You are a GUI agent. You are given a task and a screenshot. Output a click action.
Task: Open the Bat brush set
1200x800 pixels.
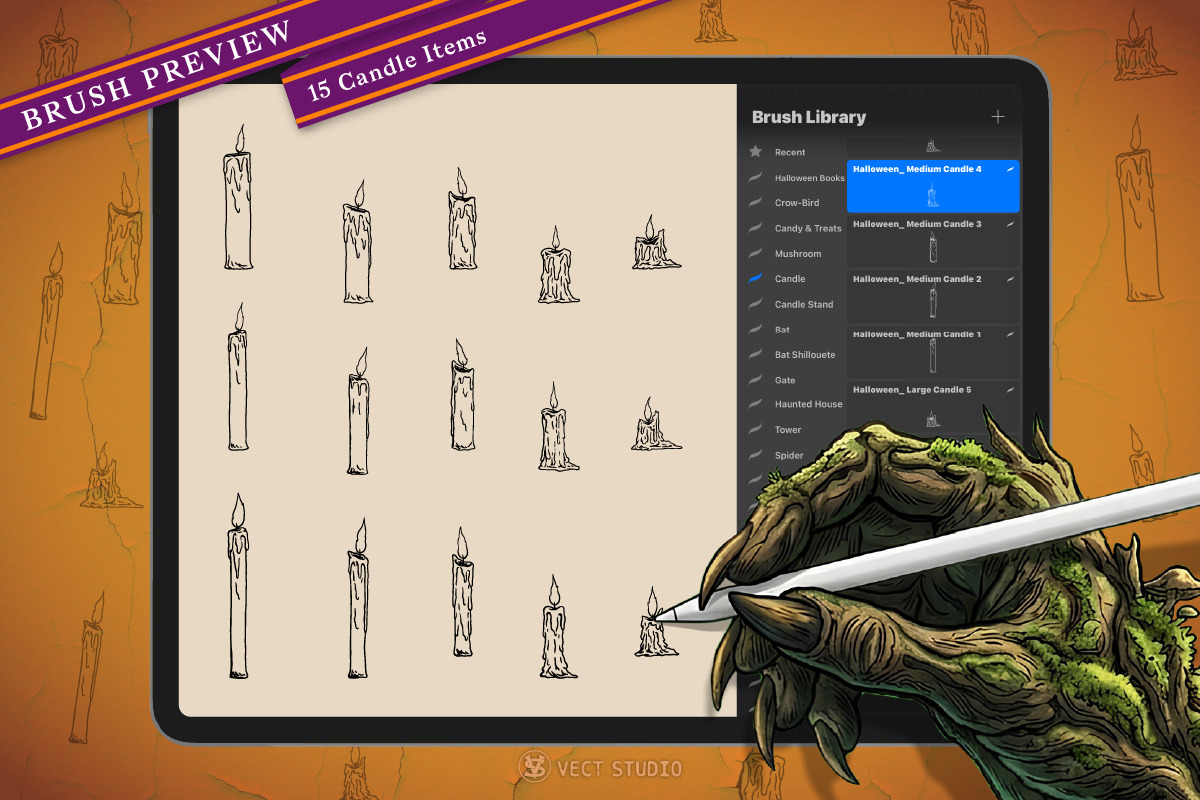(x=782, y=330)
